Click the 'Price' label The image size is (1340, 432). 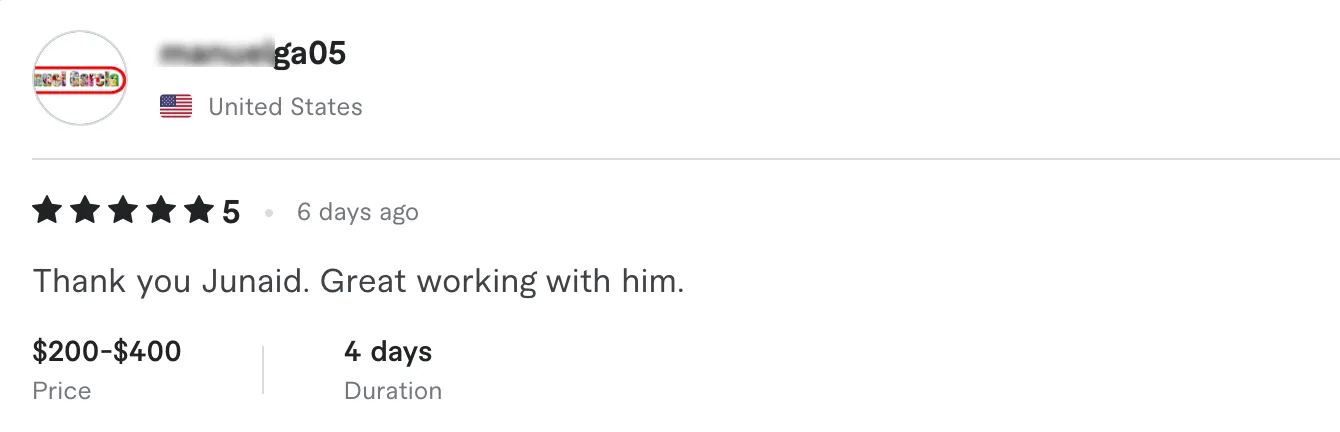62,390
